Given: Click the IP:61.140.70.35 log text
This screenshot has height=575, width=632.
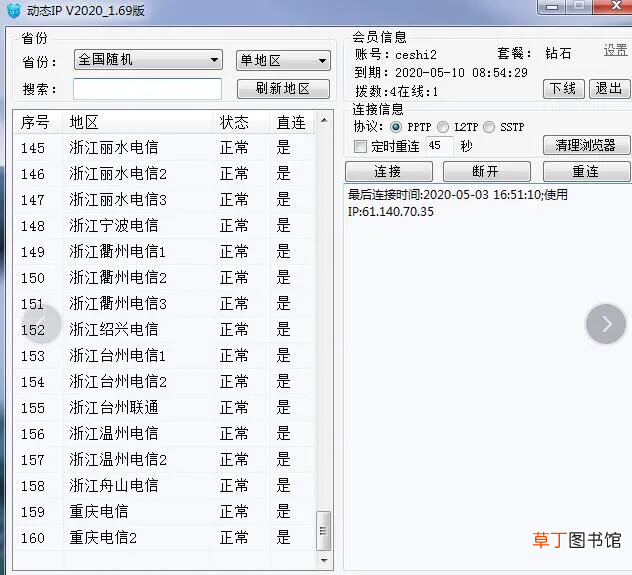Looking at the screenshot, I should click(x=391, y=212).
